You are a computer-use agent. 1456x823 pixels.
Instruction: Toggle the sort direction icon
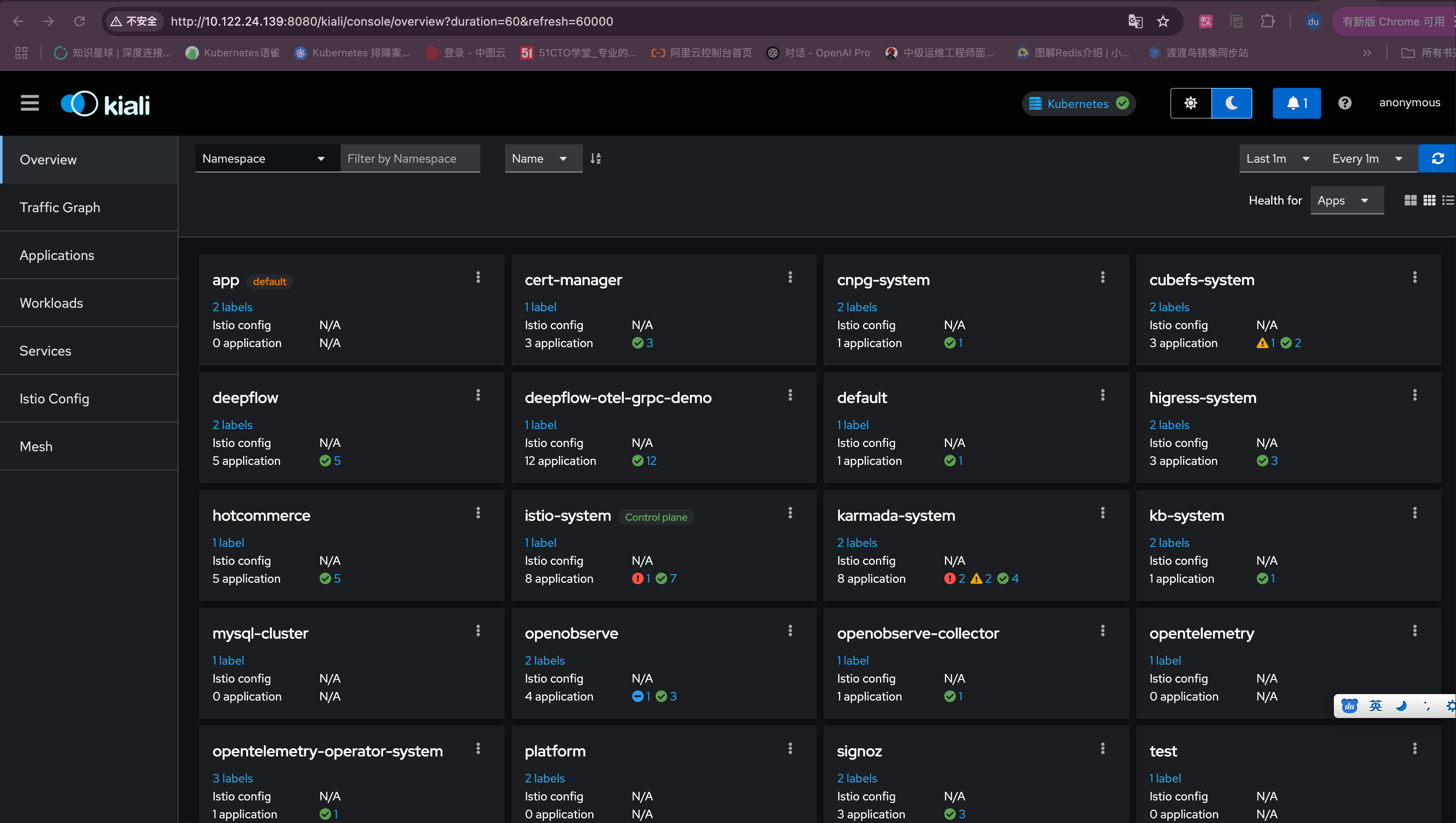(596, 158)
